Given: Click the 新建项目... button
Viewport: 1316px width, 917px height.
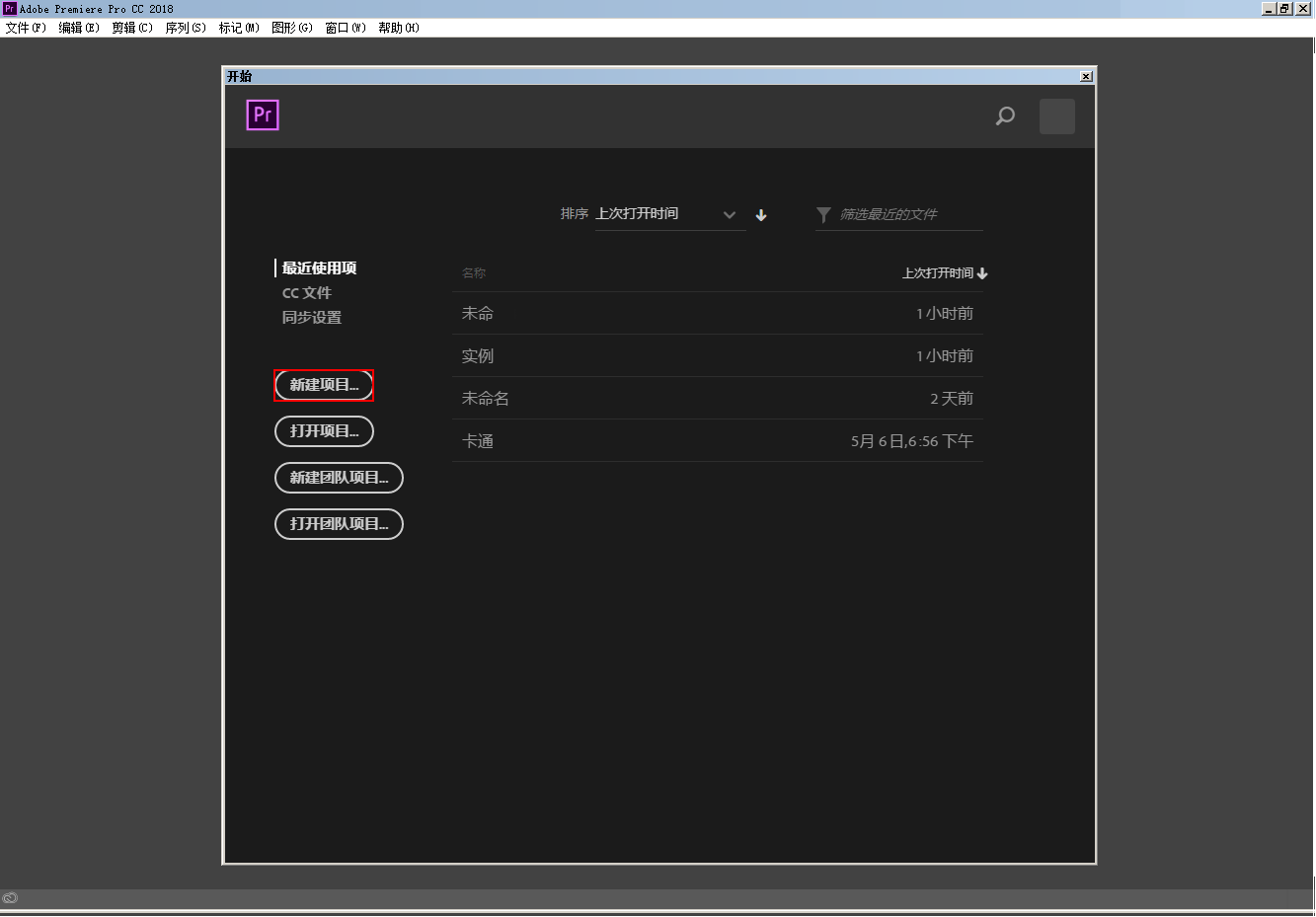Looking at the screenshot, I should click(324, 385).
